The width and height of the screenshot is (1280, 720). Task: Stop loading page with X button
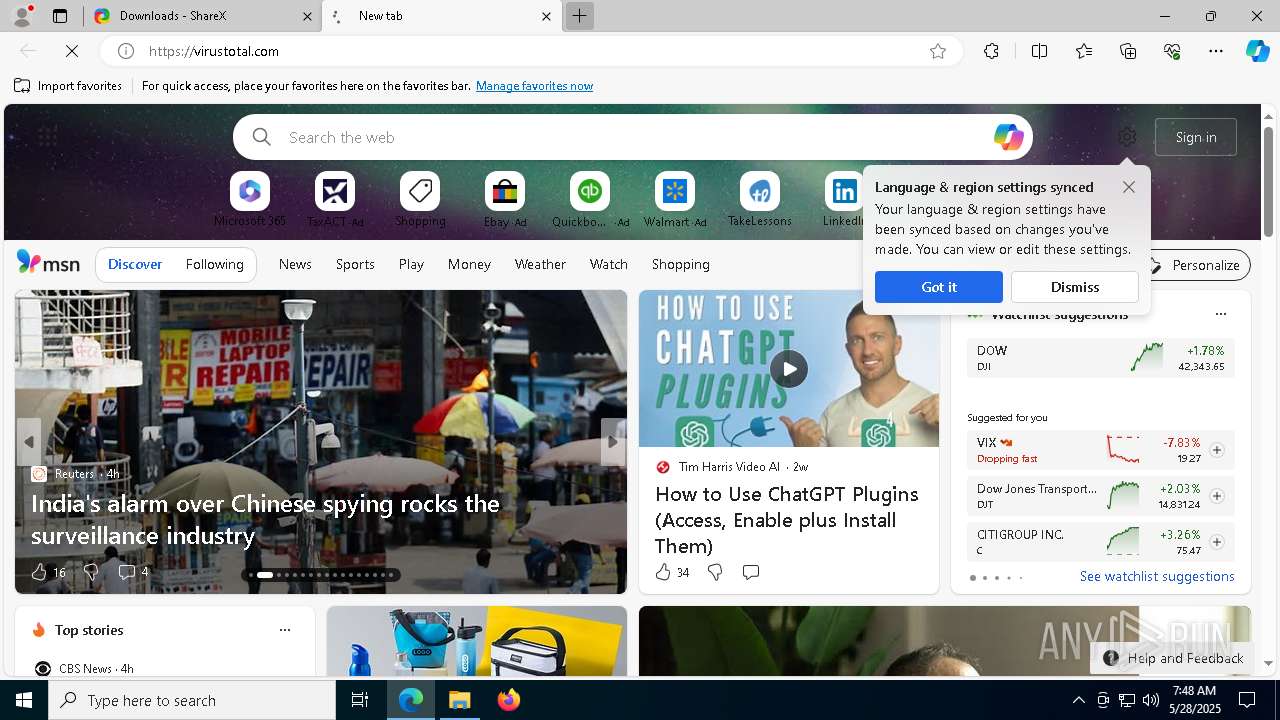click(x=73, y=51)
